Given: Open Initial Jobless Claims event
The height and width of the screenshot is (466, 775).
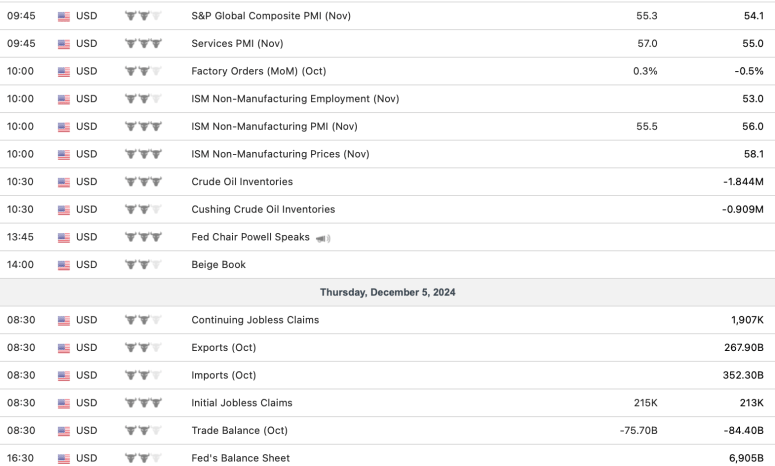Looking at the screenshot, I should tap(242, 403).
